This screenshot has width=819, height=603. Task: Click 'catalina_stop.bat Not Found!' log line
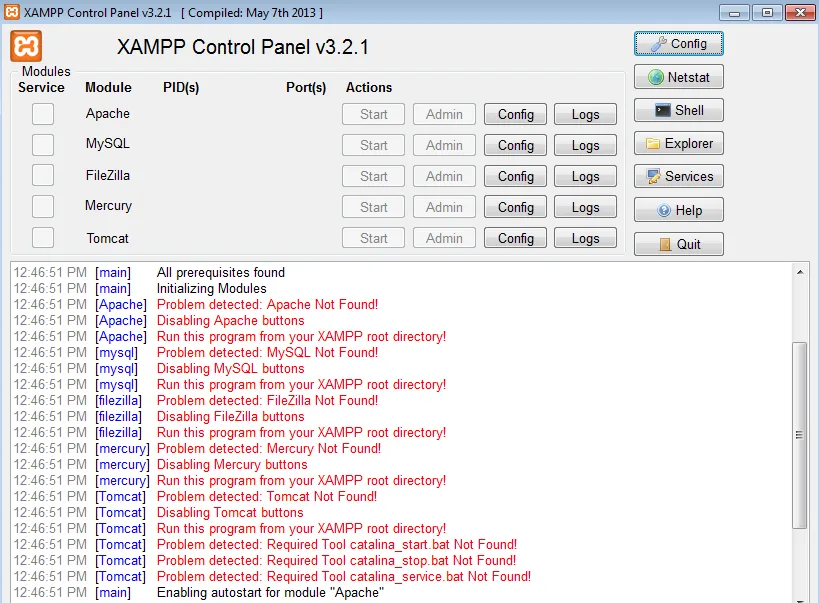coord(336,560)
